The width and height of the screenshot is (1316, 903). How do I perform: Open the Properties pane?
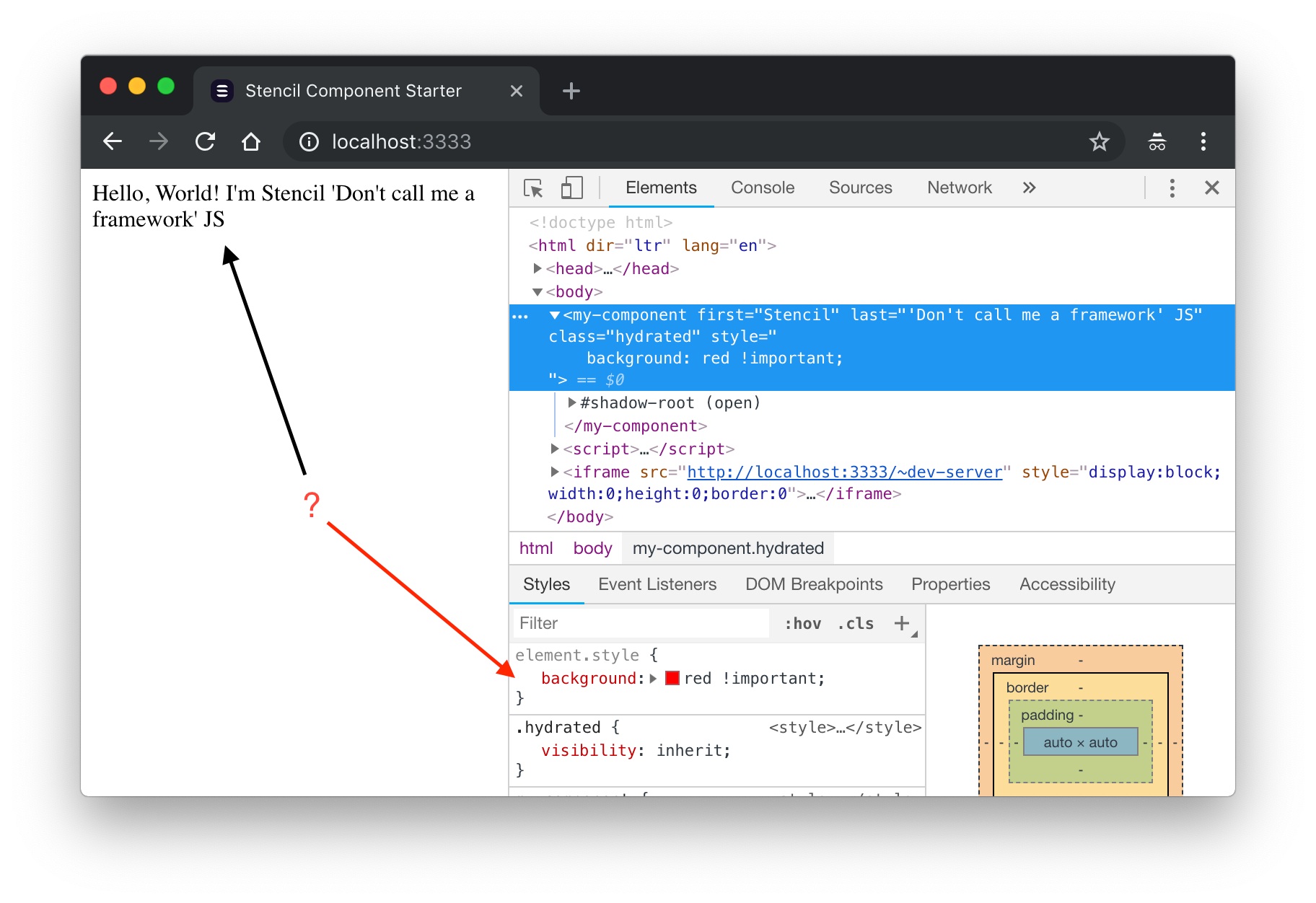tap(951, 584)
